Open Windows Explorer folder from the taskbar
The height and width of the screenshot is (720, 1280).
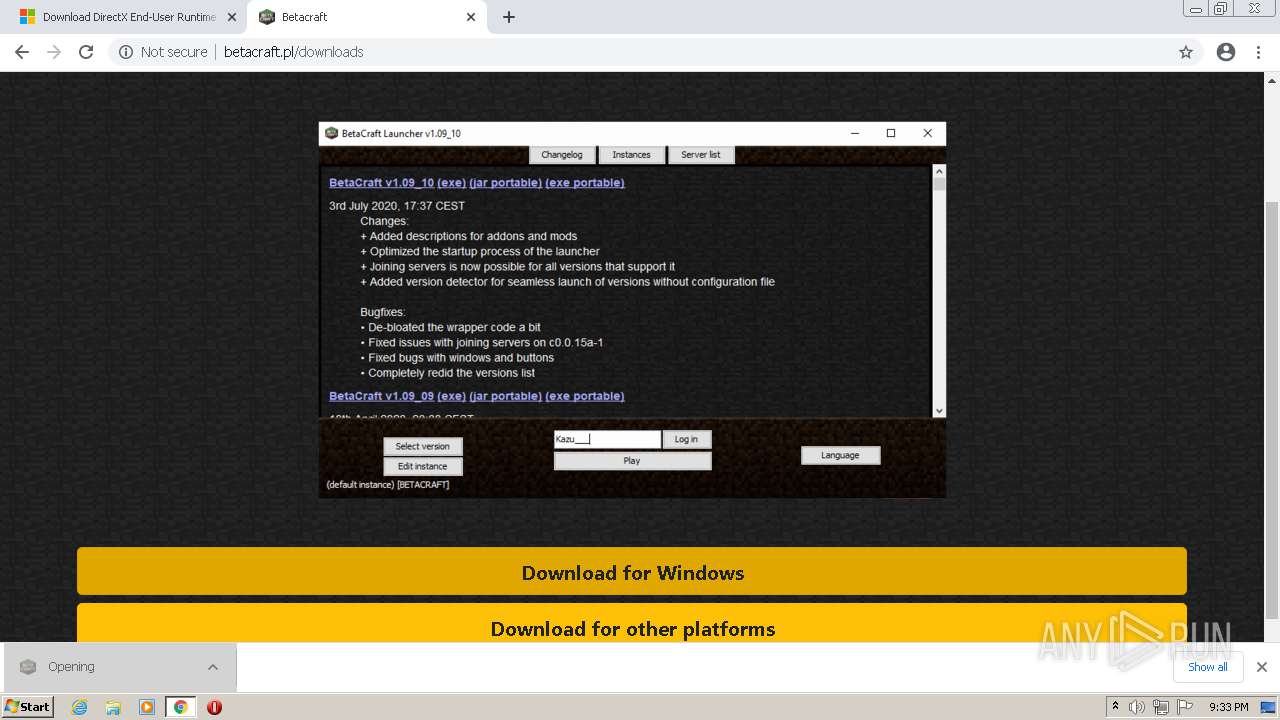(113, 707)
